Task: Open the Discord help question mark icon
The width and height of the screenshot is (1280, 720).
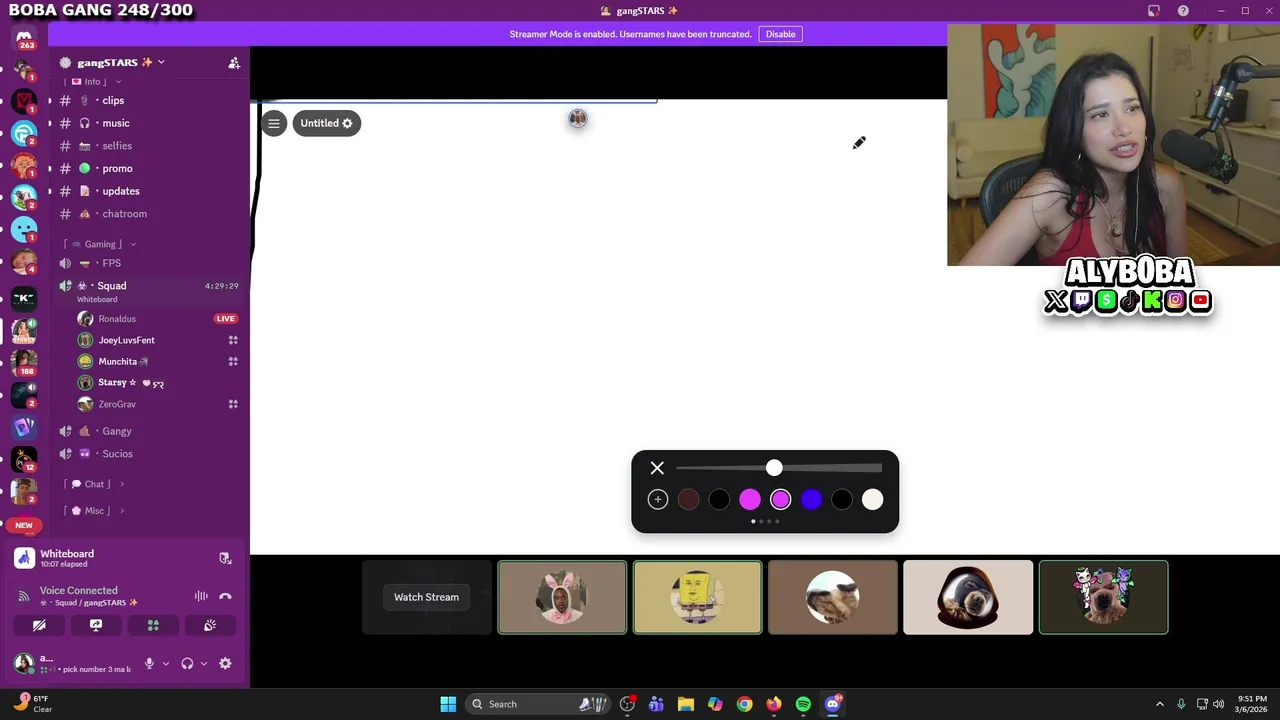Action: click(1183, 11)
